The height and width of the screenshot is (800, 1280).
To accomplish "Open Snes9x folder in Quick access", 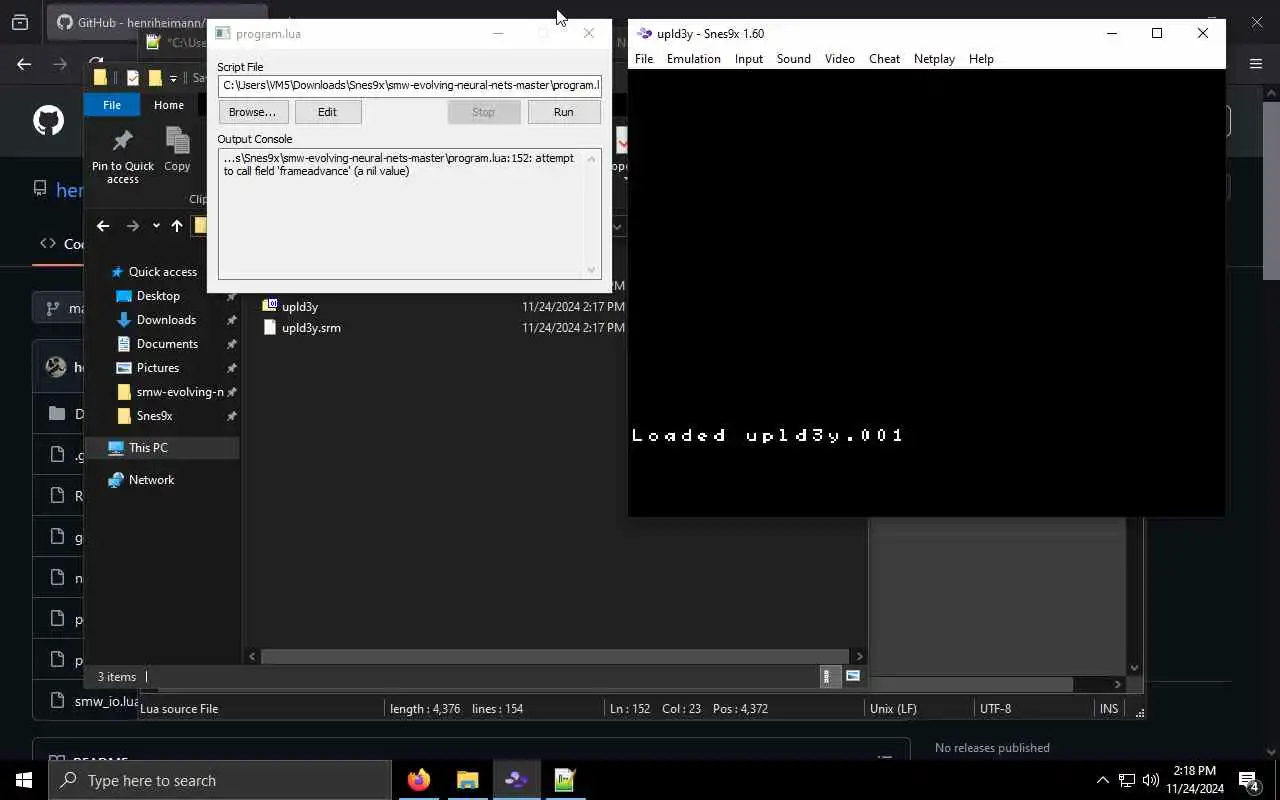I will [154, 416].
